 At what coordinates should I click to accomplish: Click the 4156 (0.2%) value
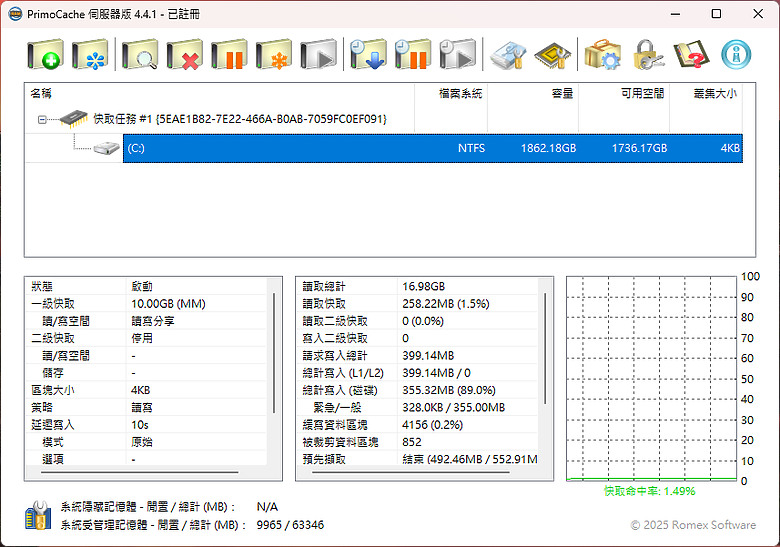tap(432, 425)
